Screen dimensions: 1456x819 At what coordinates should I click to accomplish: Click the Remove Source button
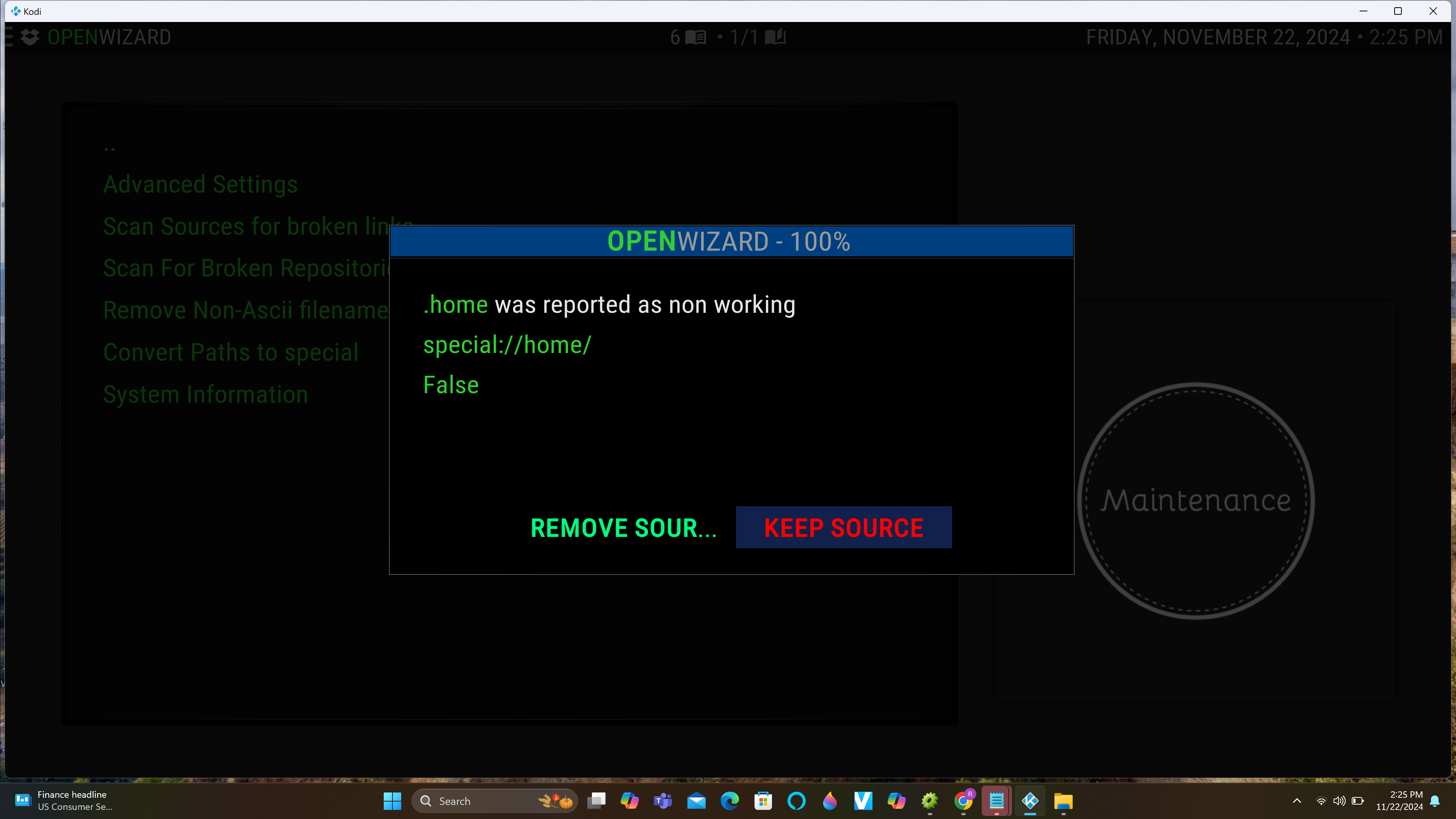tap(623, 527)
